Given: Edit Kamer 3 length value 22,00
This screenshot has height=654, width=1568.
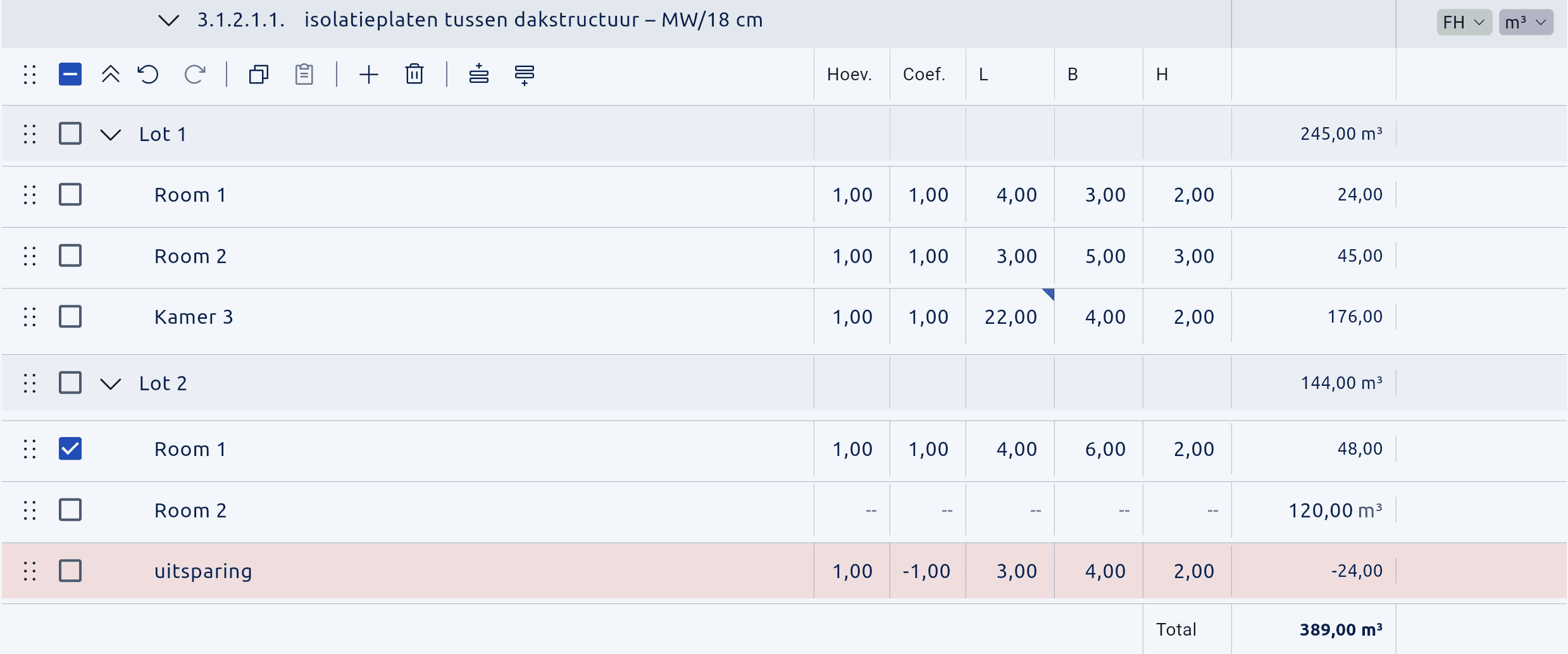Looking at the screenshot, I should [1011, 317].
